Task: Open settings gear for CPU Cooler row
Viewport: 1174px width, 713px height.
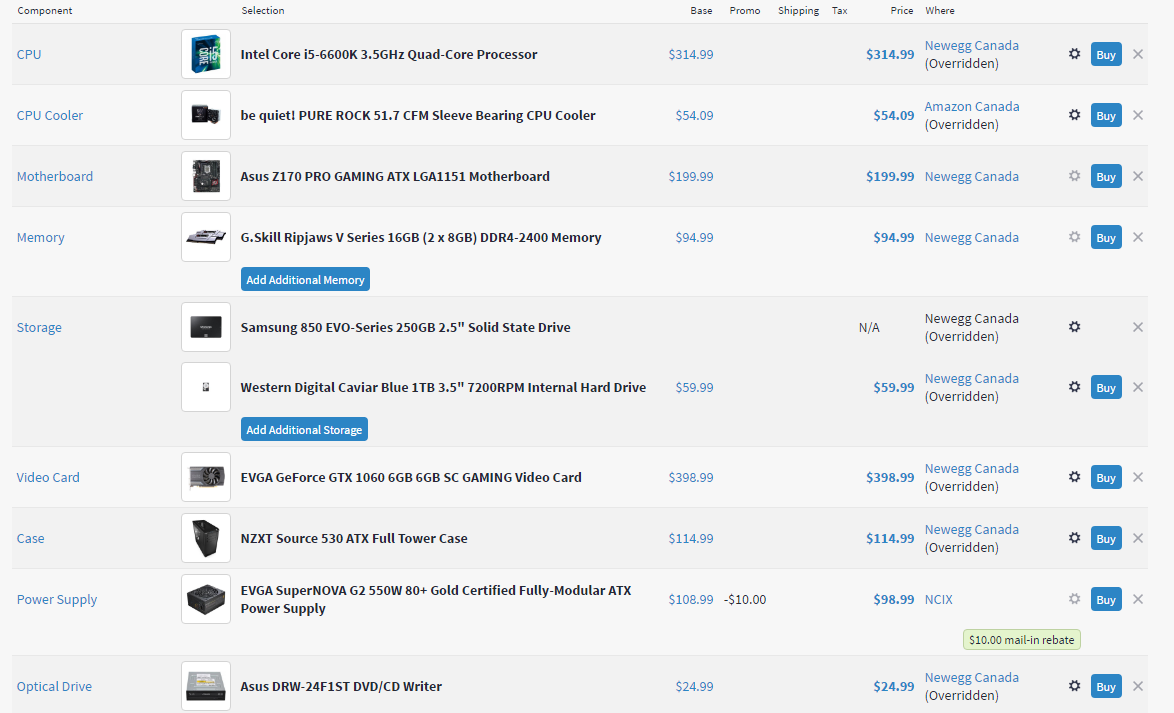Action: point(1074,115)
